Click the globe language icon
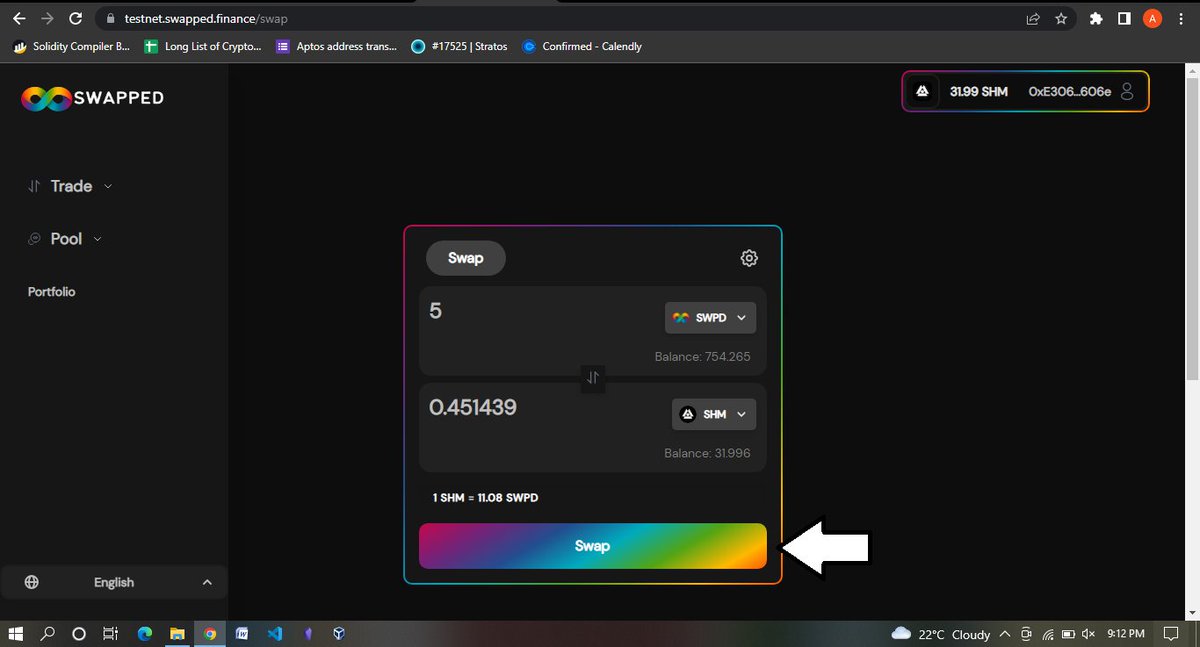Viewport: 1200px width, 647px height. click(32, 582)
